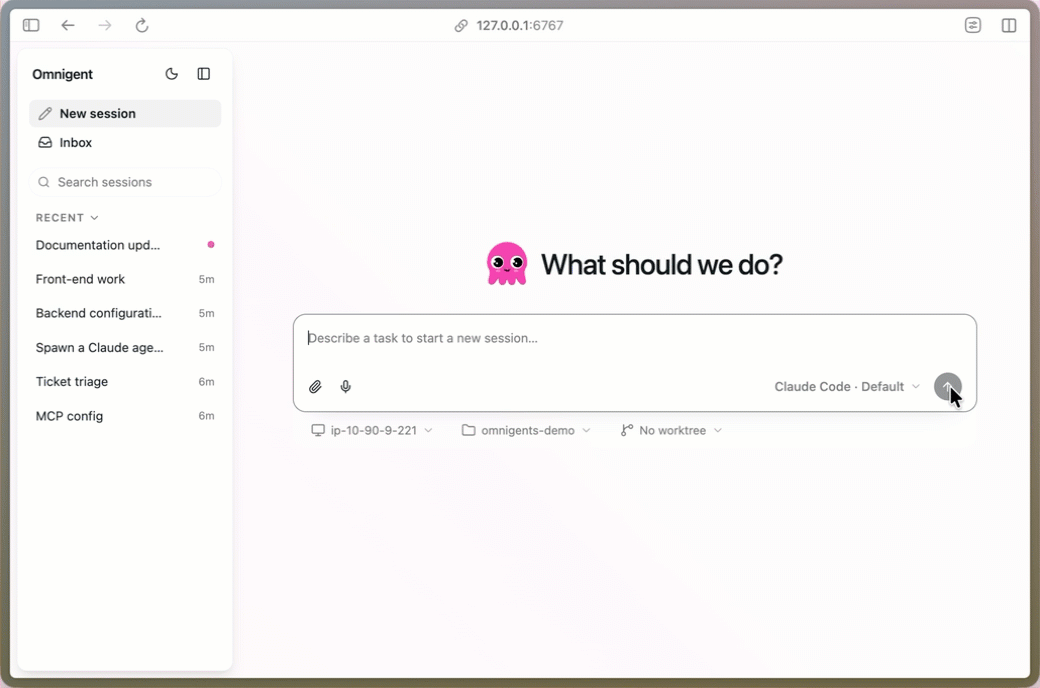Open the Claude Code · Default dropdown
The width and height of the screenshot is (1040, 688).
(847, 387)
